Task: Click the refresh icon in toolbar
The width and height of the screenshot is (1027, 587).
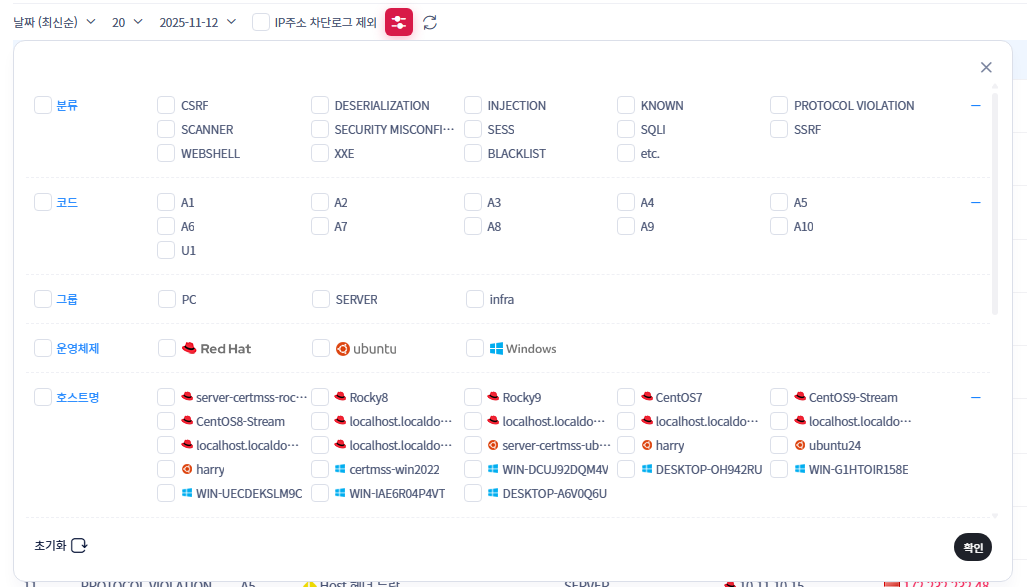Action: click(430, 22)
